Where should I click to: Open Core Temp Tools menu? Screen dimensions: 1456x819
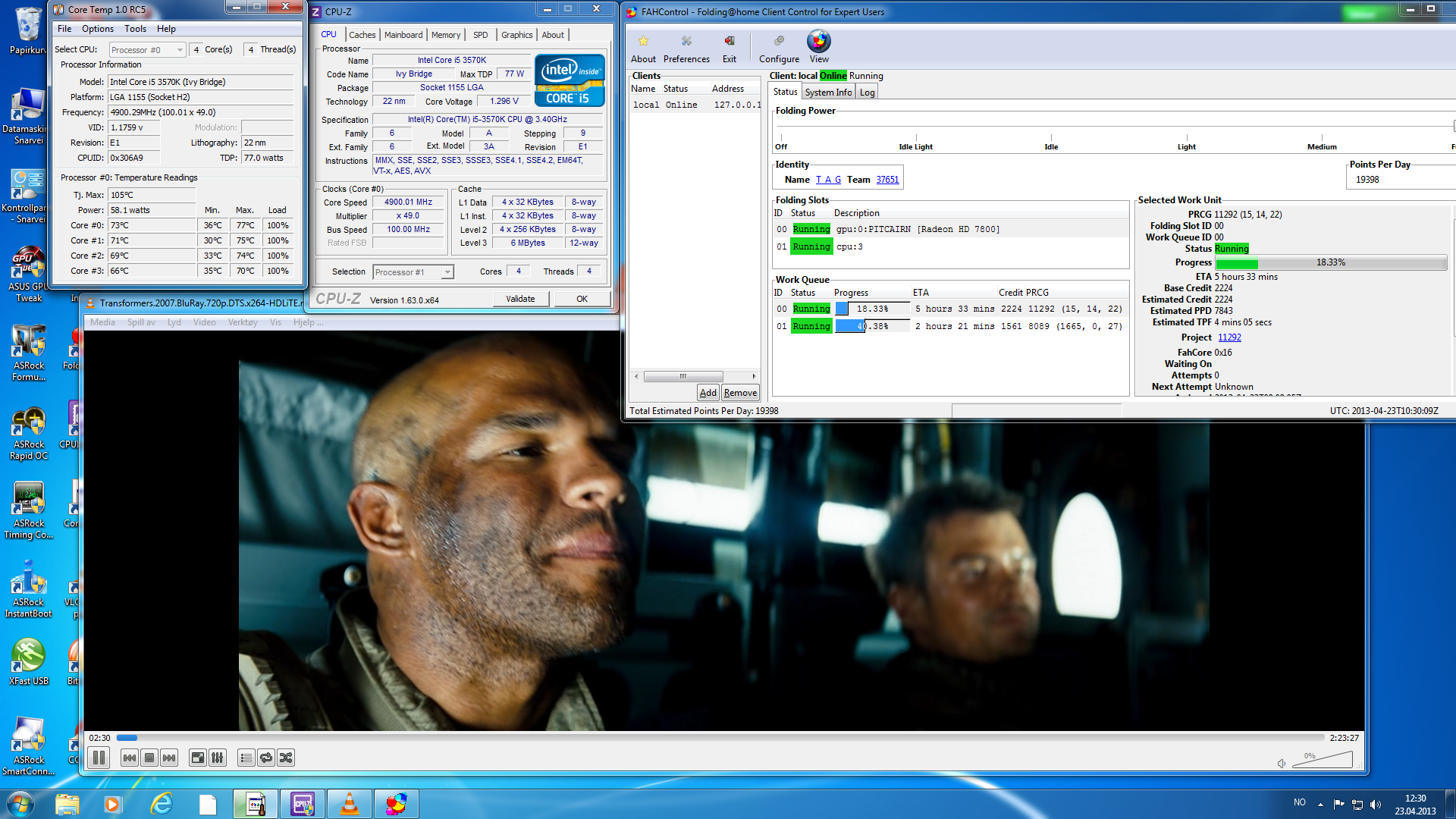pos(136,29)
